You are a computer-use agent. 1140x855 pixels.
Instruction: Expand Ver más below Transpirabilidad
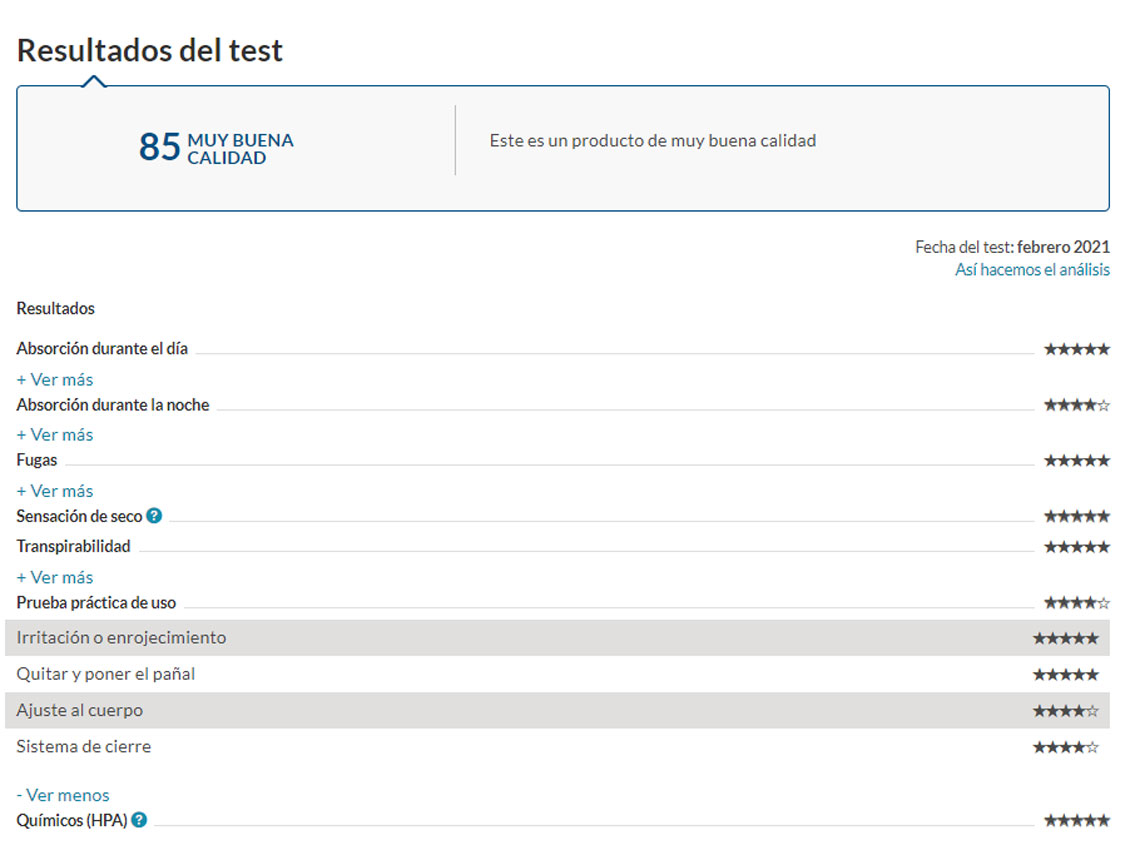click(55, 577)
